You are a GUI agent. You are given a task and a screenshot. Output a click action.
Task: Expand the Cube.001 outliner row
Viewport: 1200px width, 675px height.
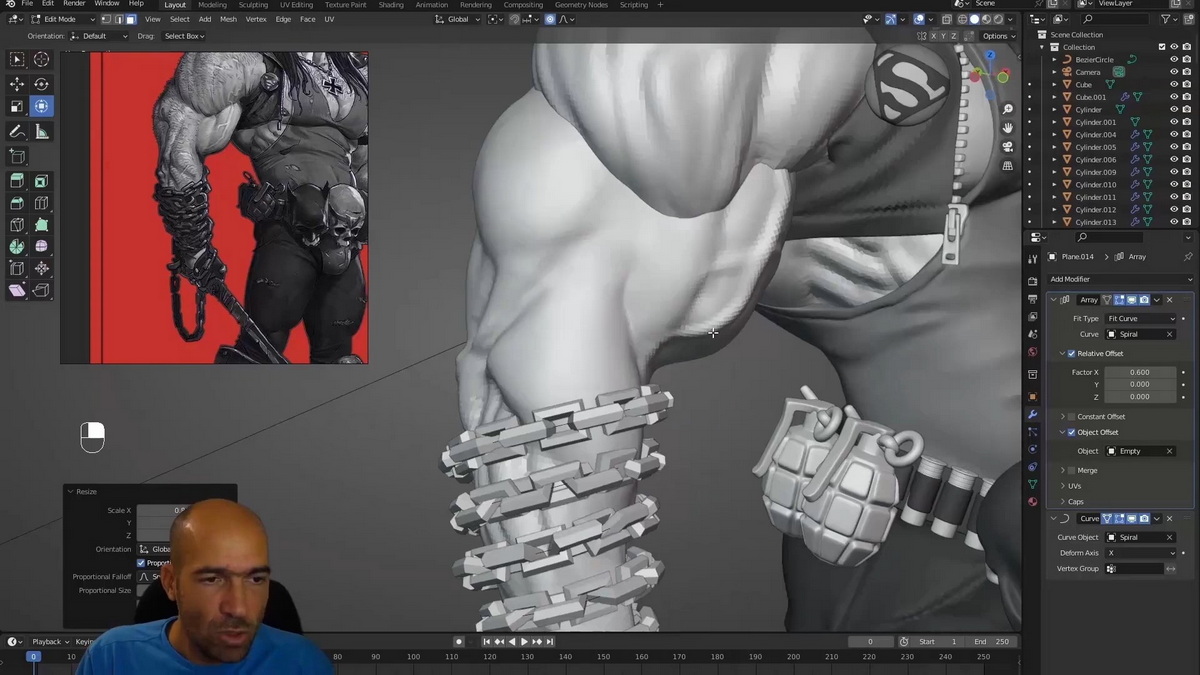click(x=1054, y=97)
